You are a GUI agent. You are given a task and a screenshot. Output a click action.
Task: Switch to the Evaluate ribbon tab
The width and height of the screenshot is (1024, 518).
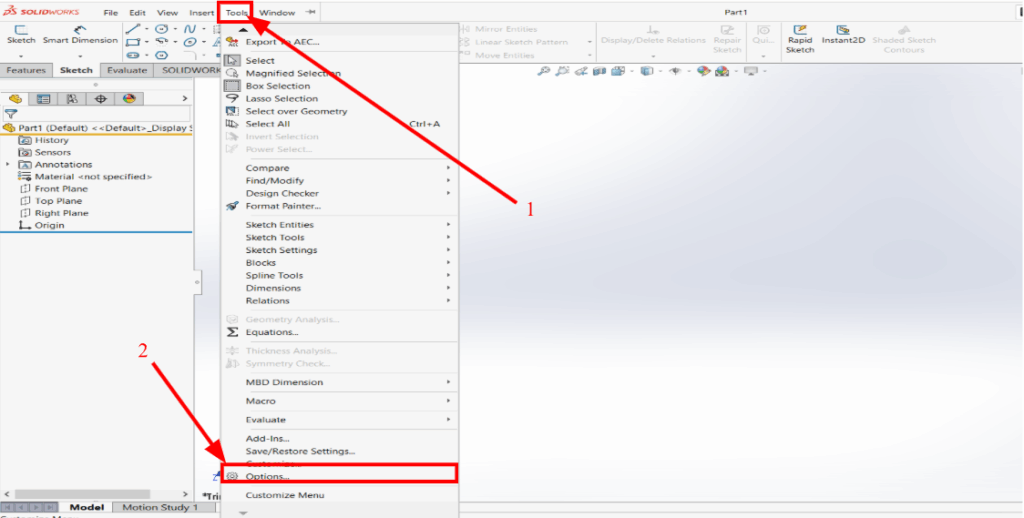pyautogui.click(x=127, y=71)
